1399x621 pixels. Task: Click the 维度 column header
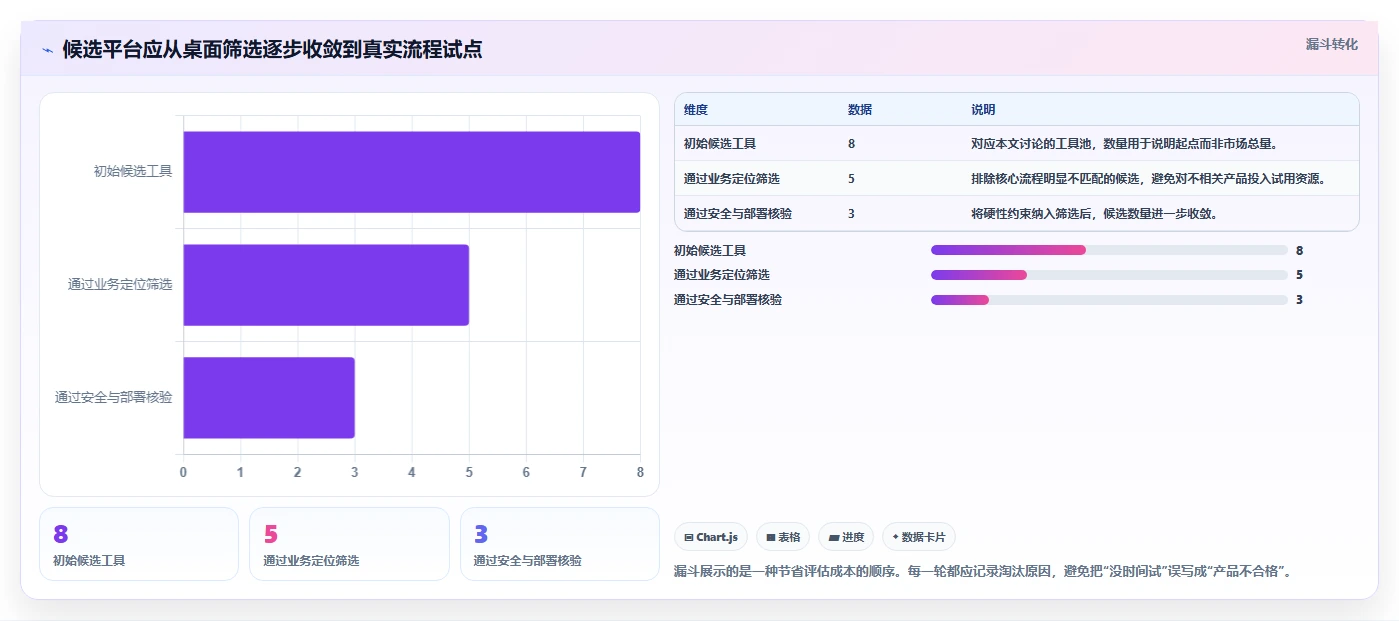pyautogui.click(x=696, y=110)
